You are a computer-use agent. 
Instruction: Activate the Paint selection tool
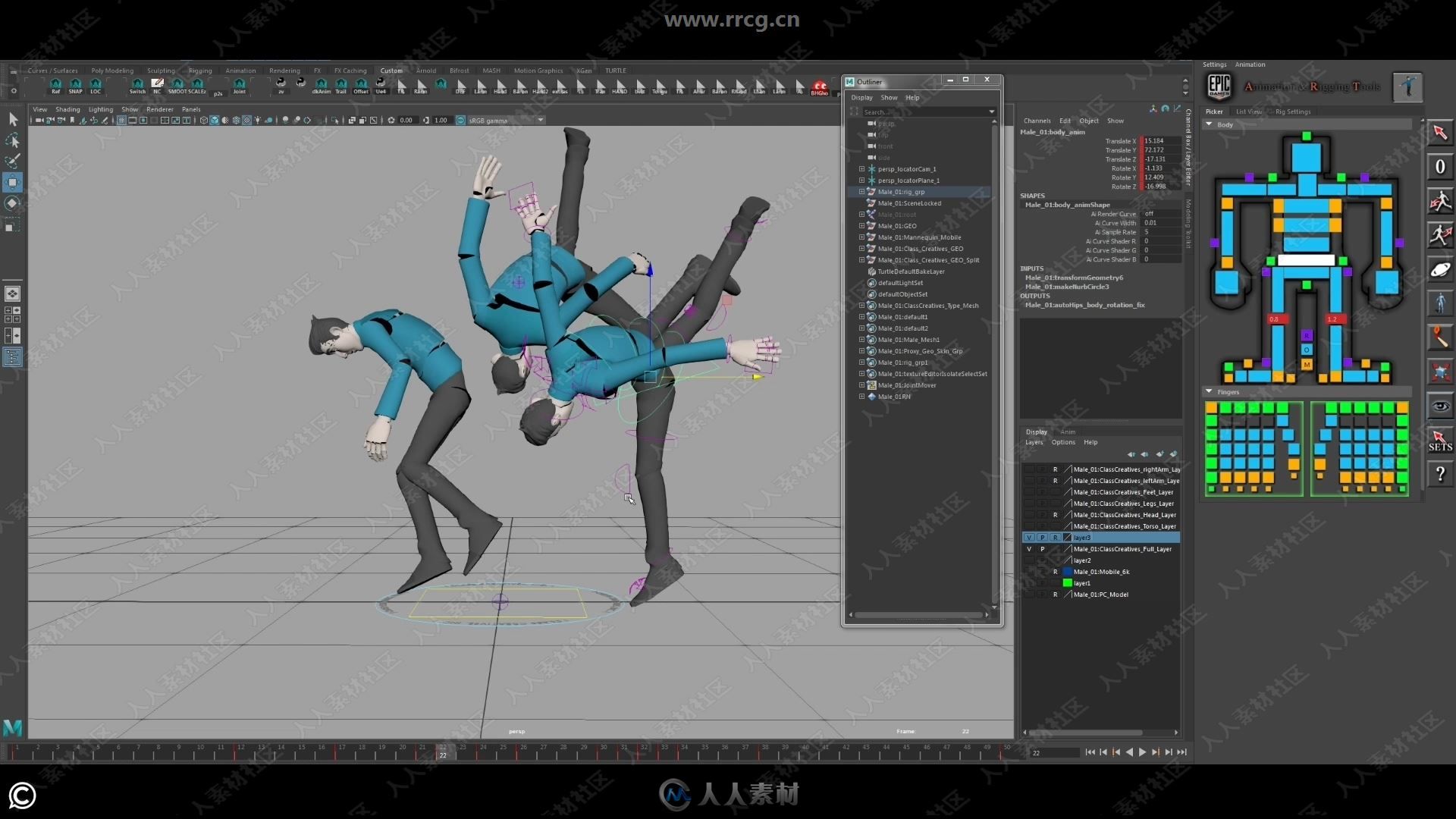13,161
